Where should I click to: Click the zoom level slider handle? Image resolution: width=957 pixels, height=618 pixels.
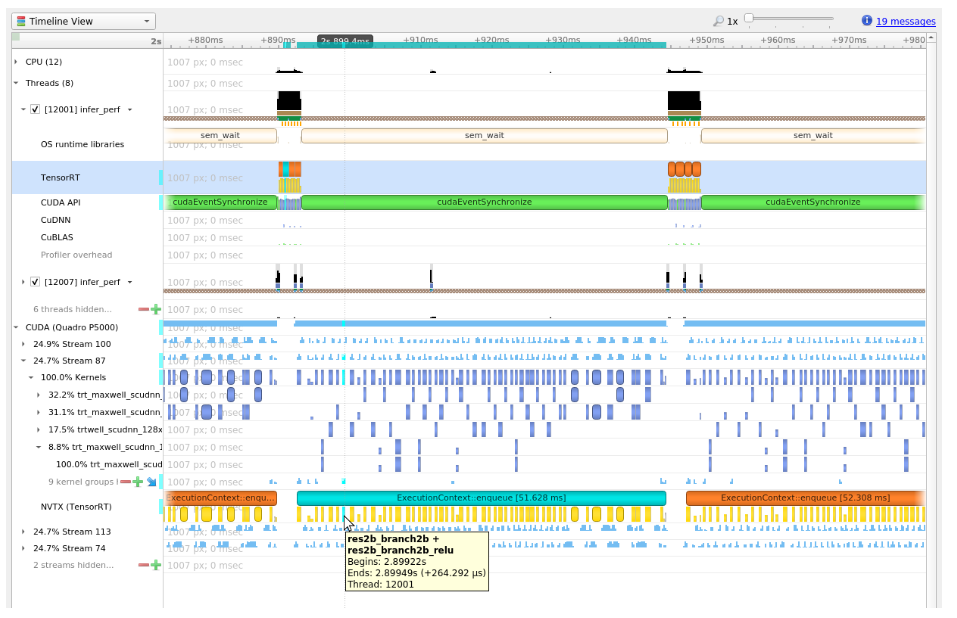click(750, 18)
